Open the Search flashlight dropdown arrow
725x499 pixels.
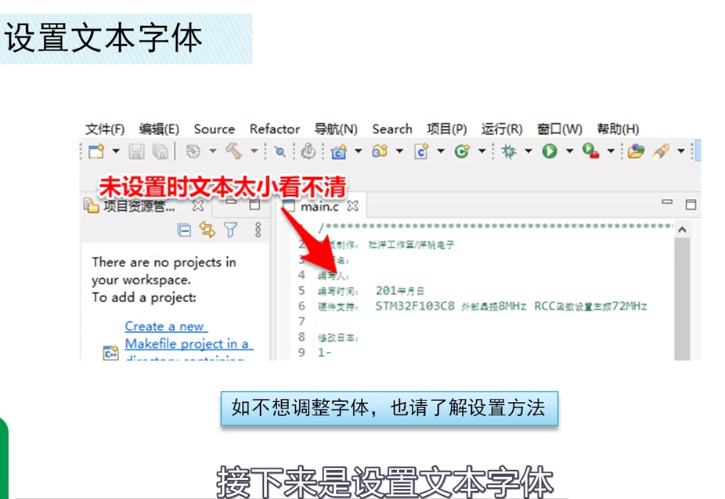(x=681, y=151)
